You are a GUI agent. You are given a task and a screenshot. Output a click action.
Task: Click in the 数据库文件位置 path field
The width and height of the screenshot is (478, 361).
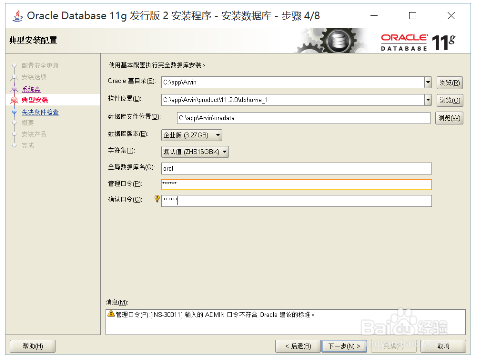pyautogui.click(x=304, y=118)
